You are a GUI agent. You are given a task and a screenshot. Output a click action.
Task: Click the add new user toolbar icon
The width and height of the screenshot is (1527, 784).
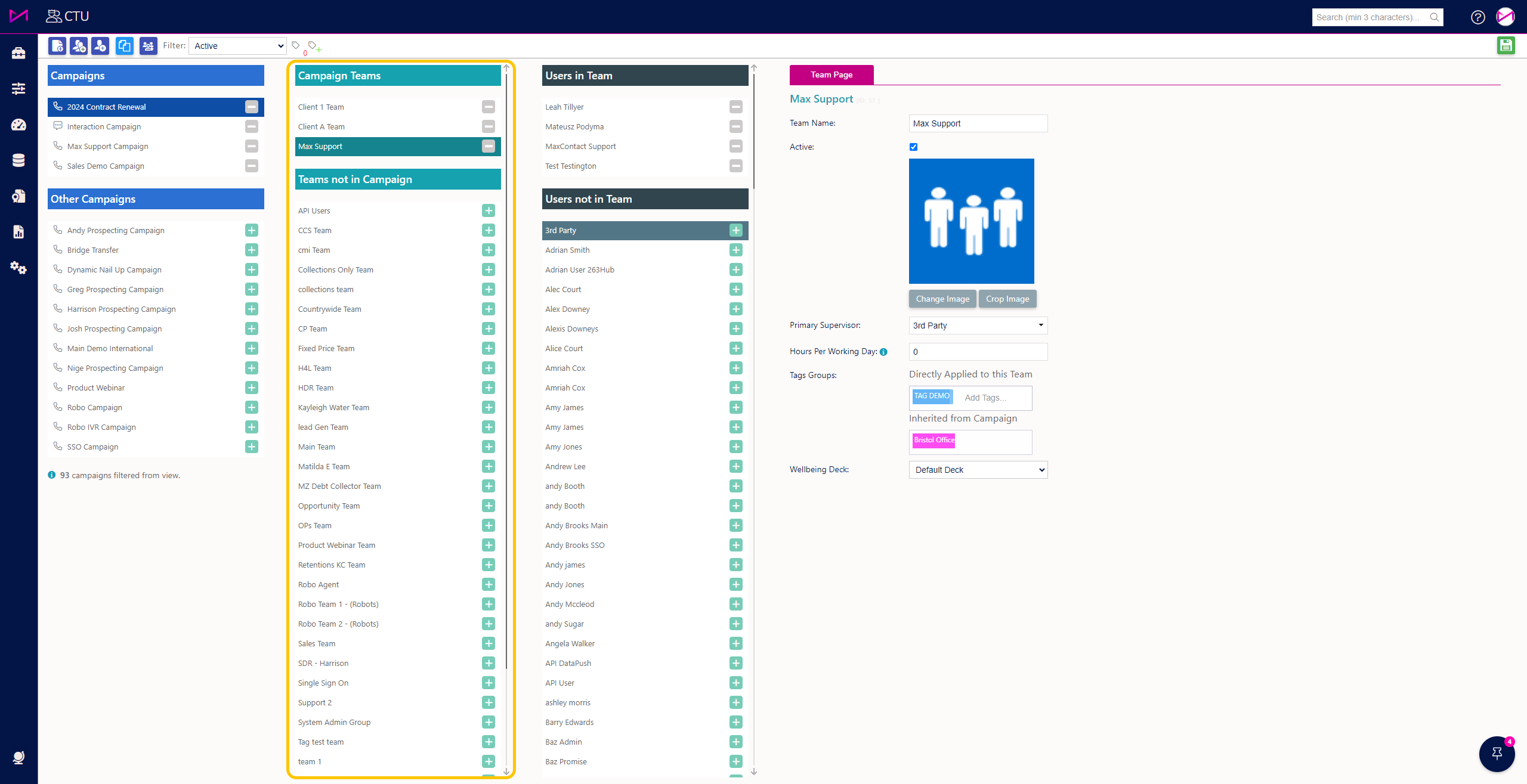point(100,46)
